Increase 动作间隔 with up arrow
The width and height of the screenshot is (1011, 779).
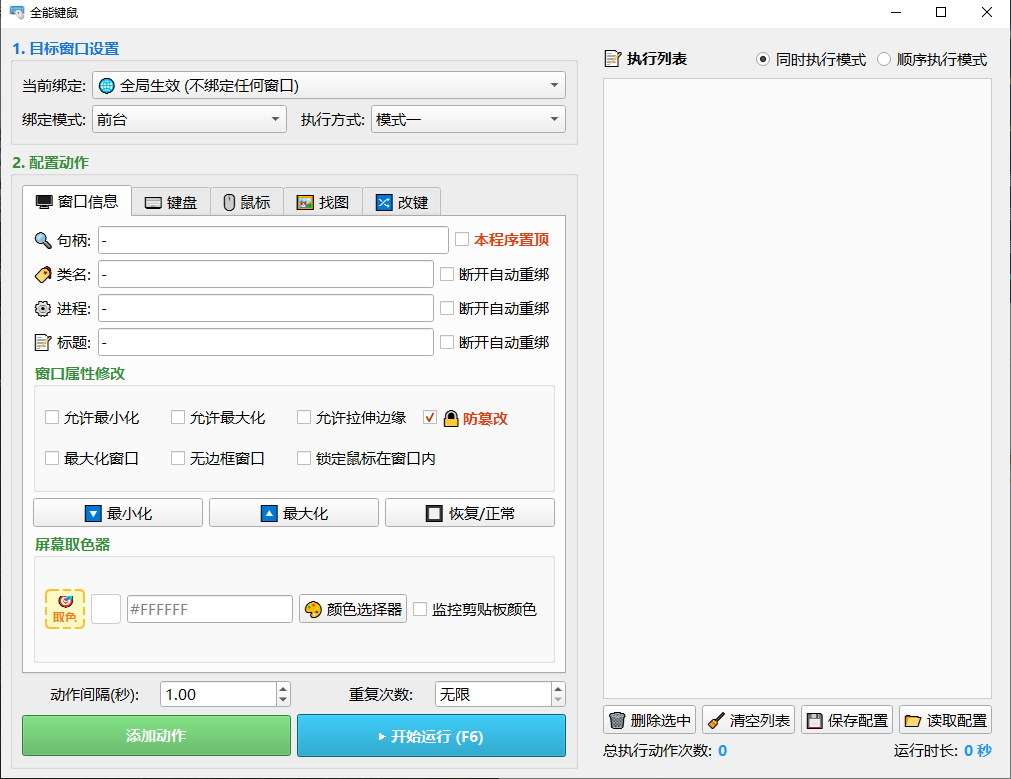[283, 689]
